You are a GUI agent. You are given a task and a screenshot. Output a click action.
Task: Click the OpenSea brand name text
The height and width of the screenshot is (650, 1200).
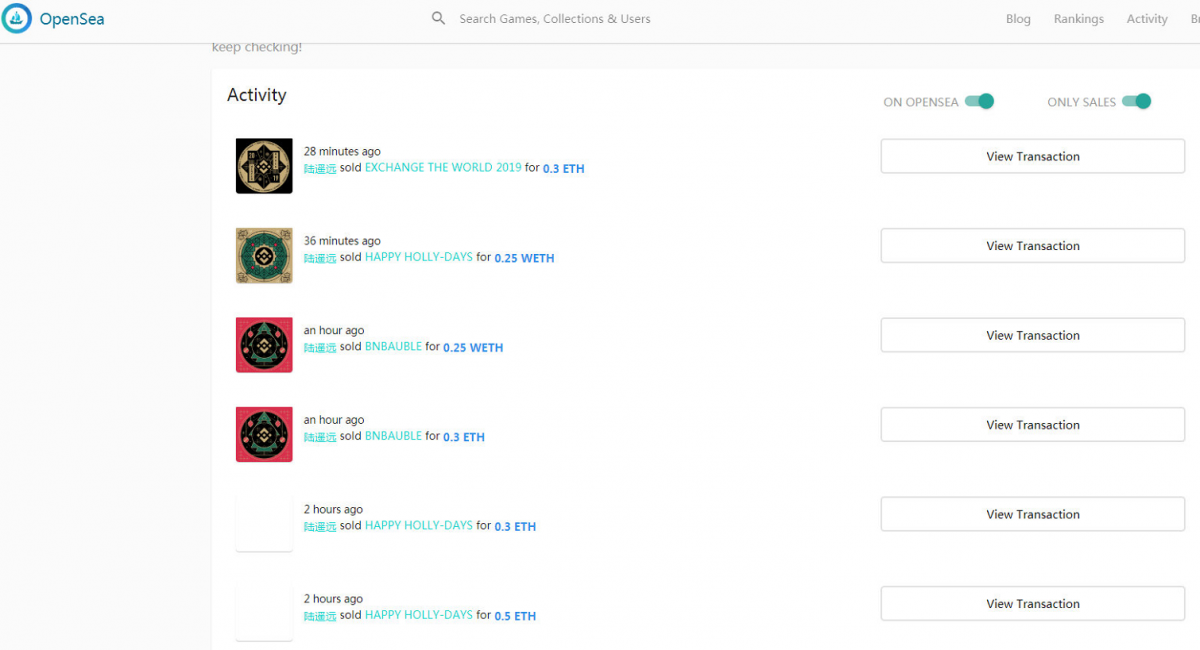tap(72, 19)
